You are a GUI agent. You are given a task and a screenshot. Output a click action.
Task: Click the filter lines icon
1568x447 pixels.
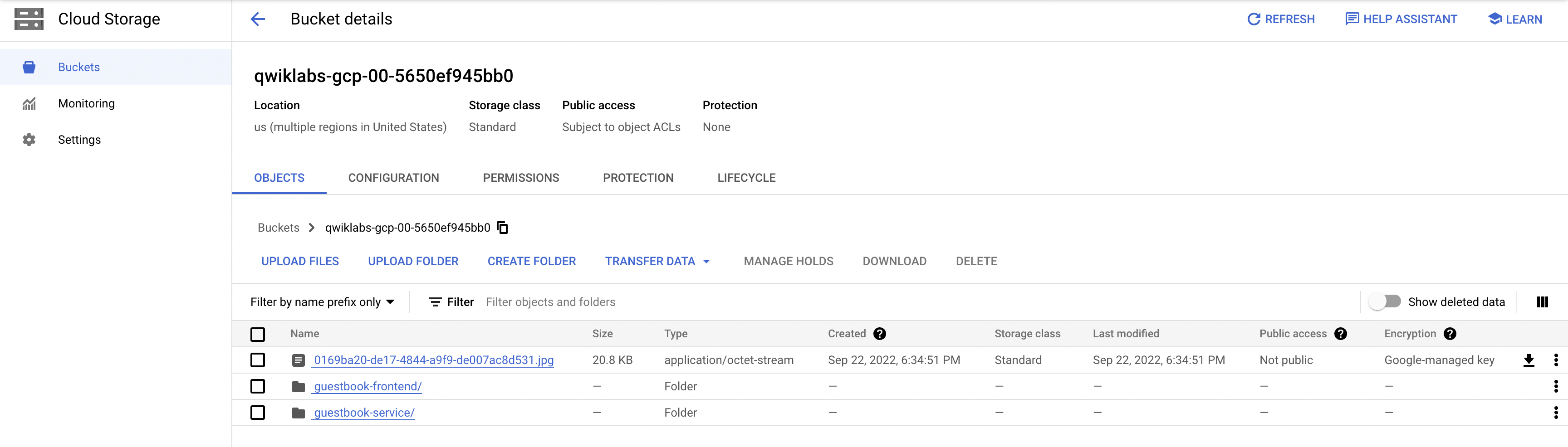(435, 302)
